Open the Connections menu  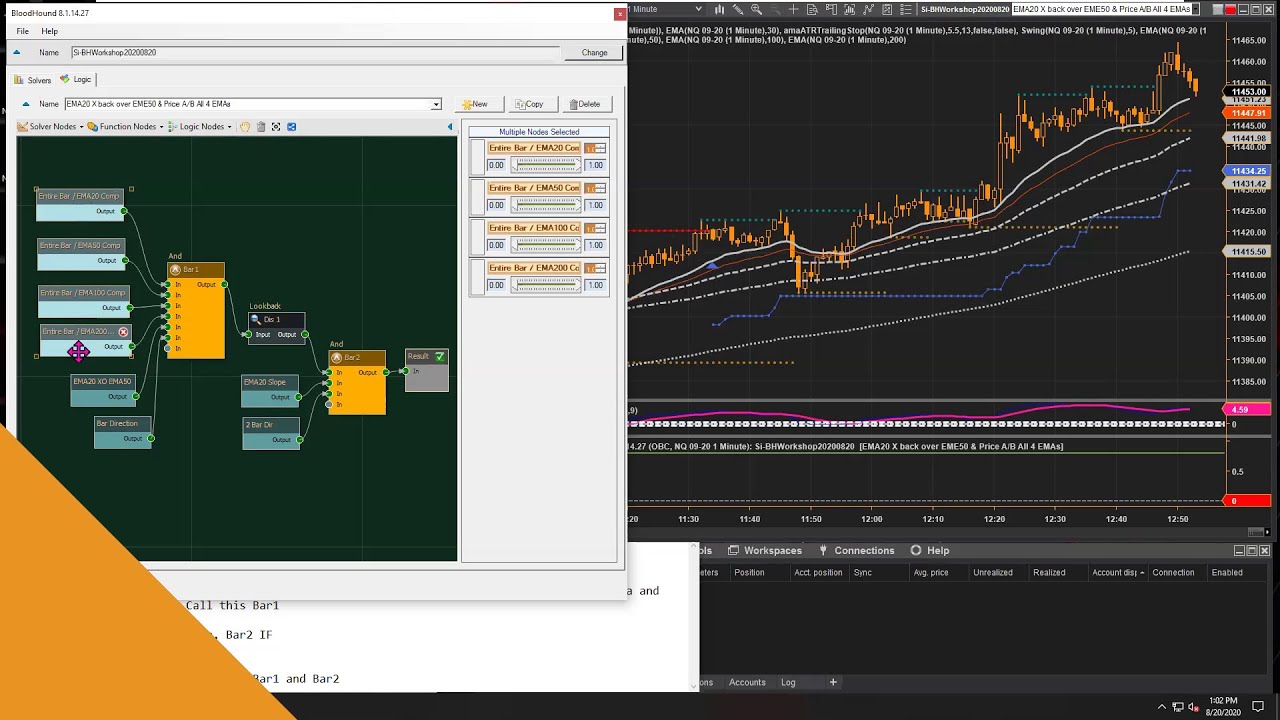click(857, 551)
